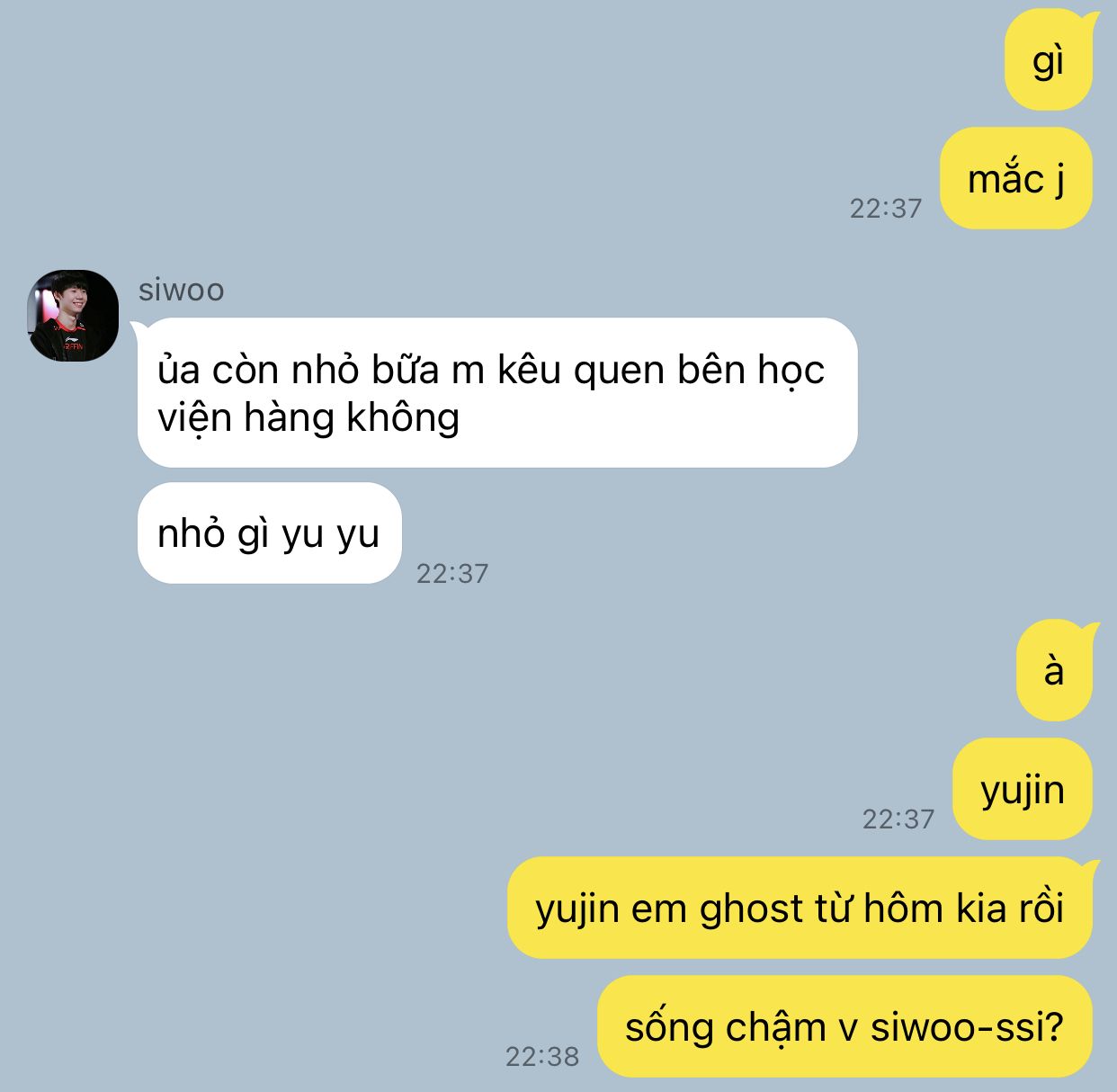Click the word "ghost" in the yellow message
1117x1092 pixels.
[752, 909]
